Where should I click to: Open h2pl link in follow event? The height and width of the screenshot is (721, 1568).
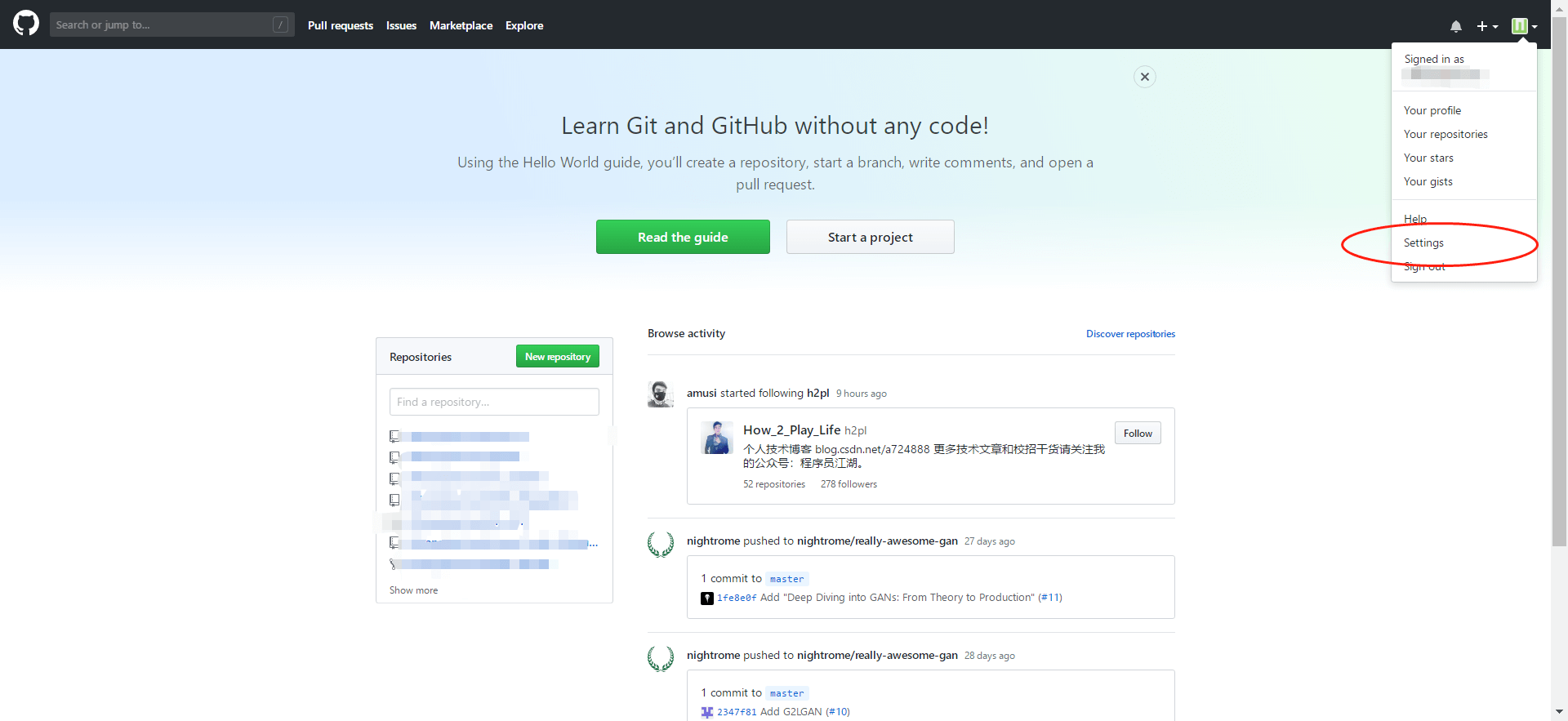[817, 393]
